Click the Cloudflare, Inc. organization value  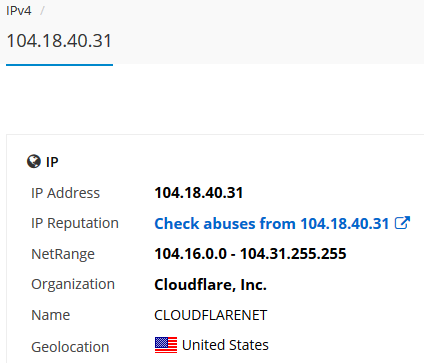210,285
